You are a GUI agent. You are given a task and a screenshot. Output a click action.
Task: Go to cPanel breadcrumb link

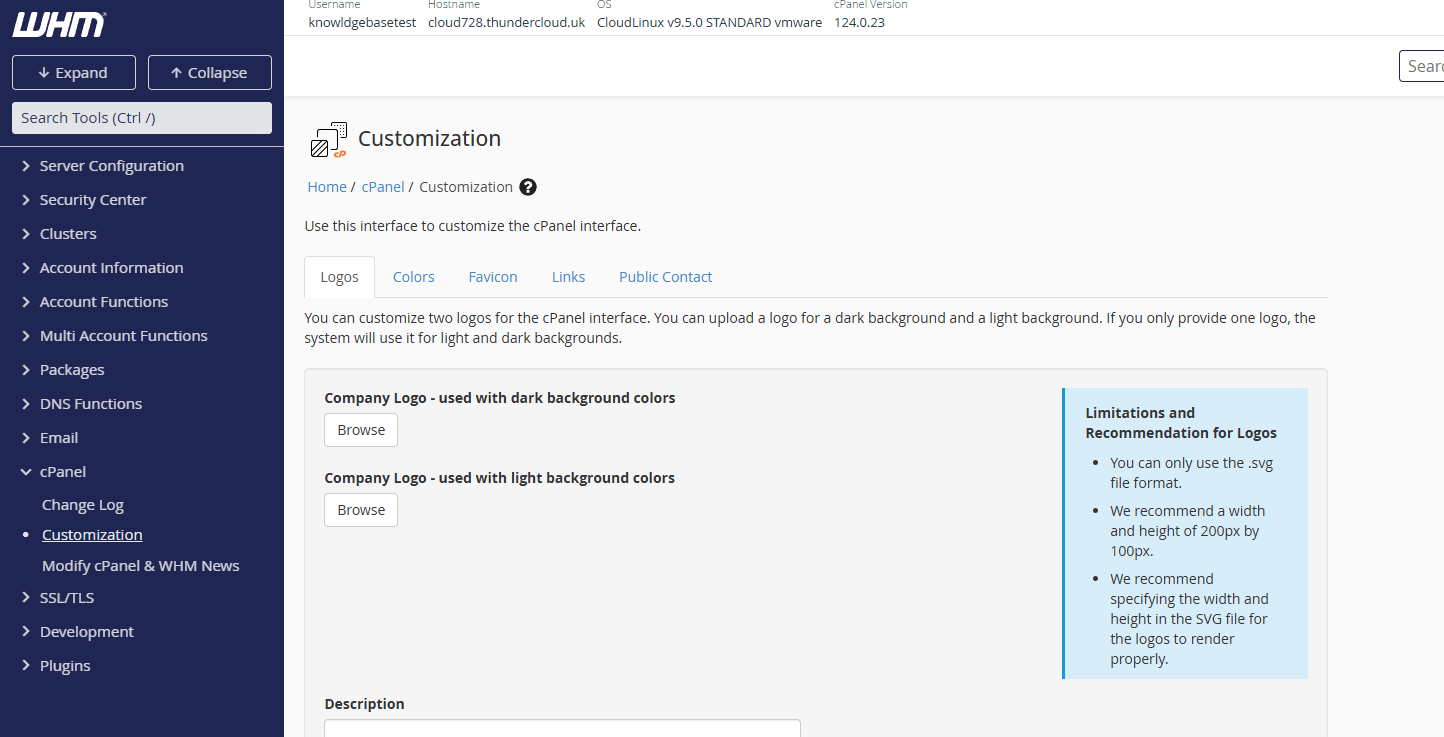[383, 187]
